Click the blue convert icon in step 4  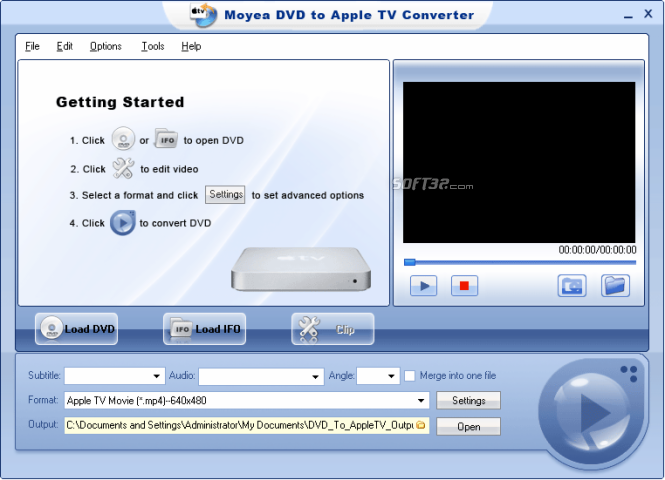point(123,223)
